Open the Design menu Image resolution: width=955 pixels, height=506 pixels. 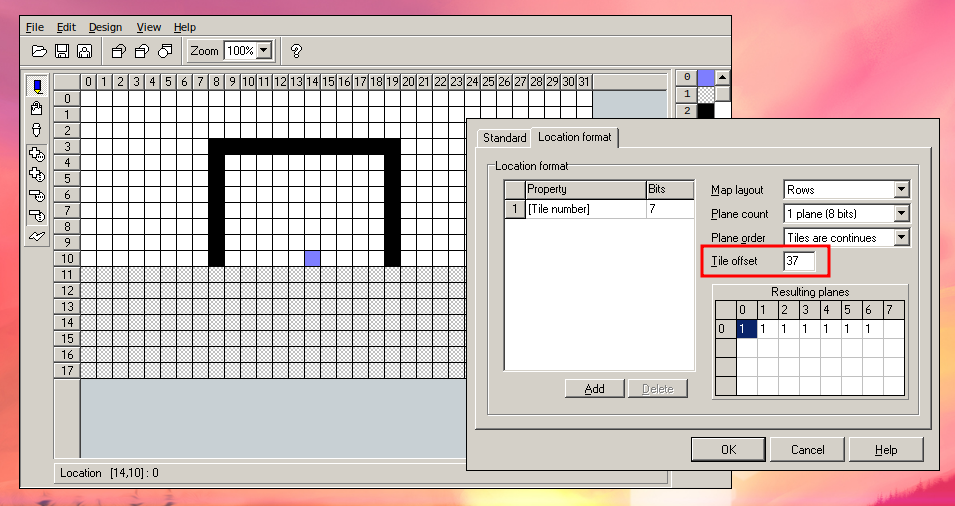(104, 27)
